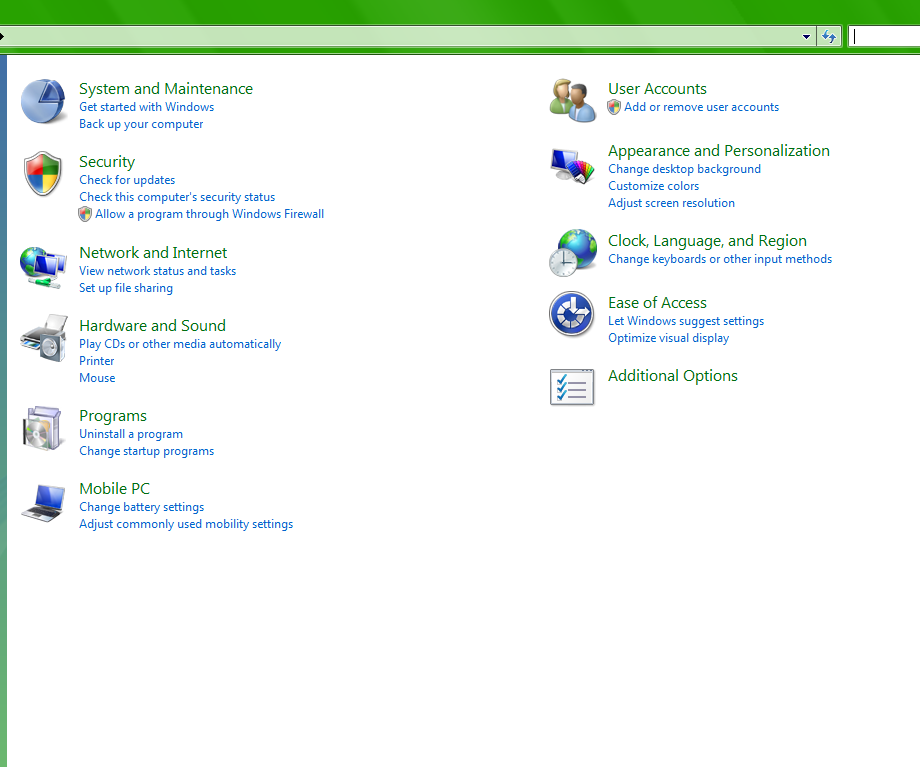This screenshot has height=767, width=920.
Task: Click the Security shield icon
Action: click(43, 174)
